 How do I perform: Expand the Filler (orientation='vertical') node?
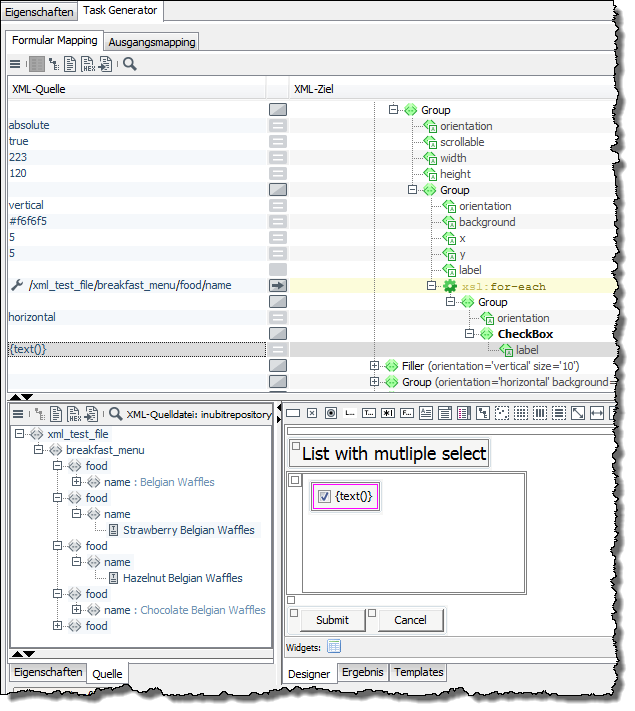tap(374, 365)
